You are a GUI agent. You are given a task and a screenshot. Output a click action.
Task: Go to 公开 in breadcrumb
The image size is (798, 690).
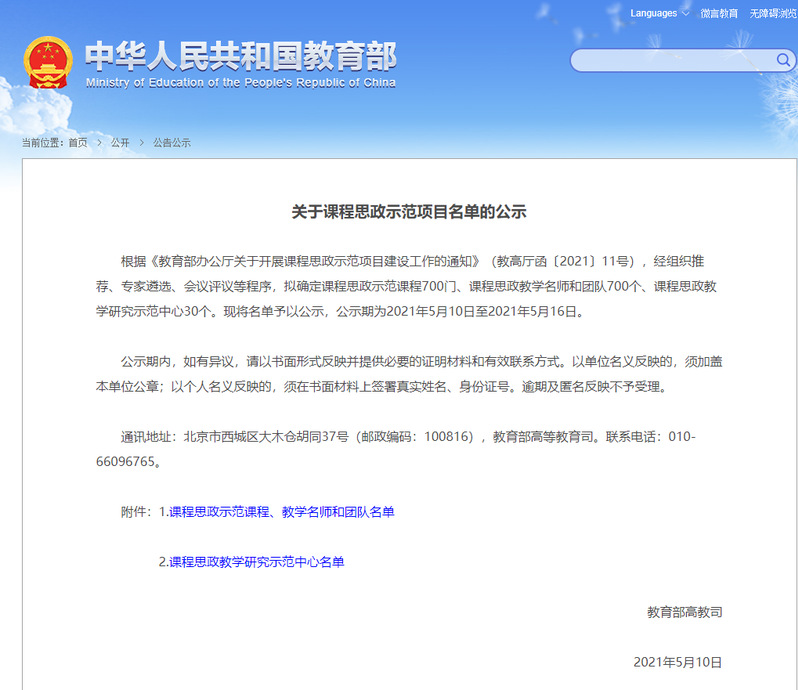coord(120,142)
